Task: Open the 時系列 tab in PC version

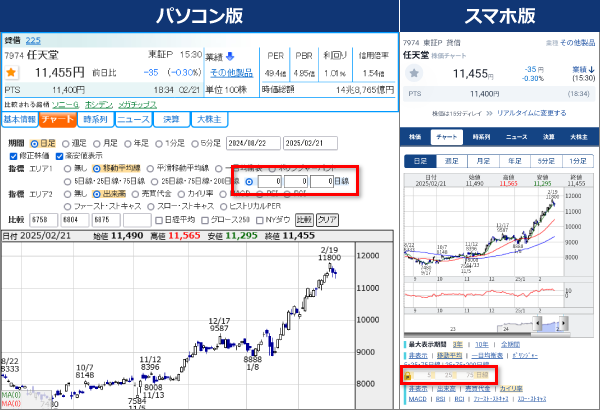Action: click(95, 119)
